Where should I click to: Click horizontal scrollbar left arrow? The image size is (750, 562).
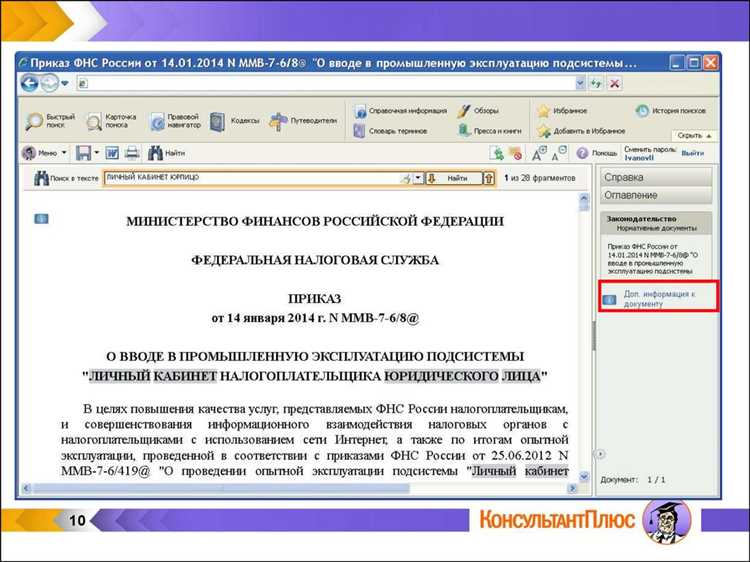click(27, 488)
